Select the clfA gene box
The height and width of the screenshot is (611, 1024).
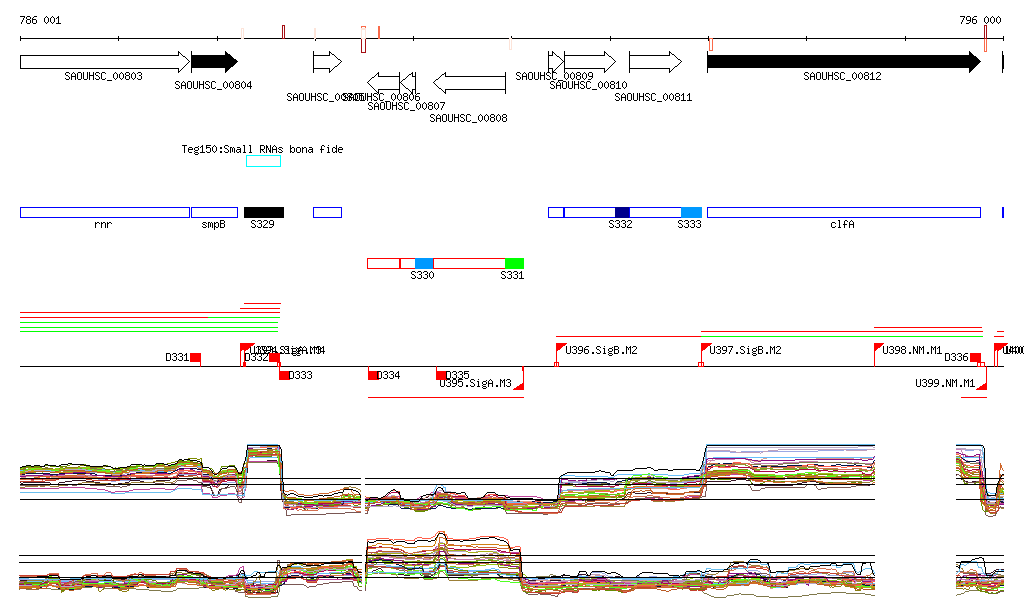844,212
